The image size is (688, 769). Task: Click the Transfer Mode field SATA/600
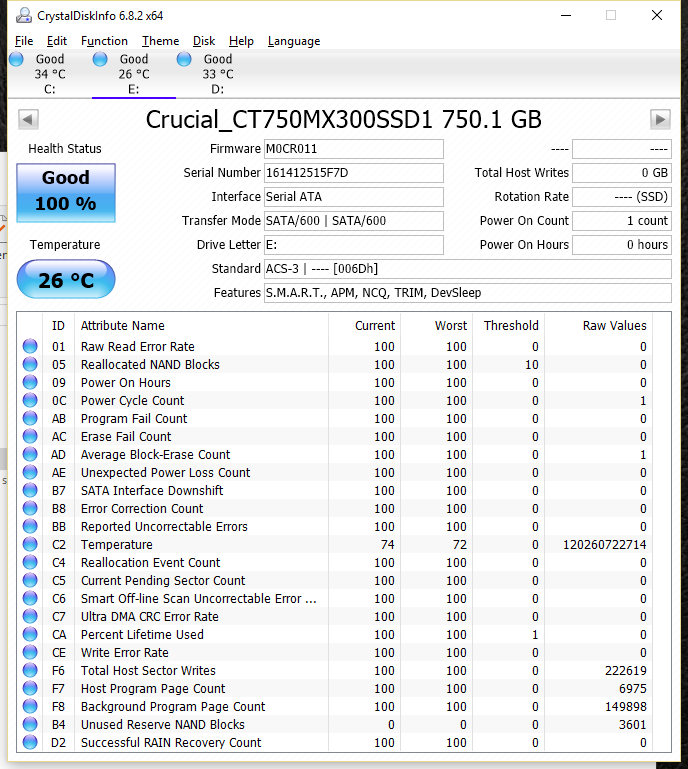pyautogui.click(x=354, y=221)
